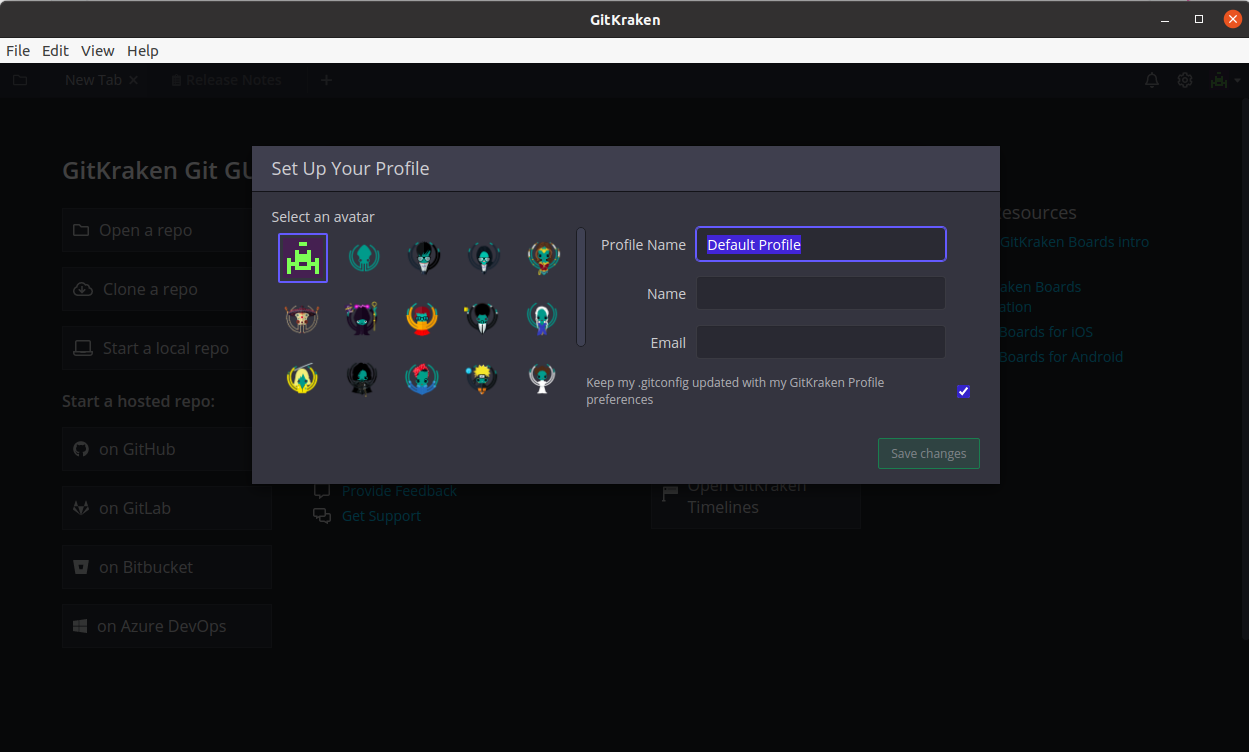Click the Azure DevOps Windows icon
This screenshot has width=1249, height=752.
click(x=80, y=626)
